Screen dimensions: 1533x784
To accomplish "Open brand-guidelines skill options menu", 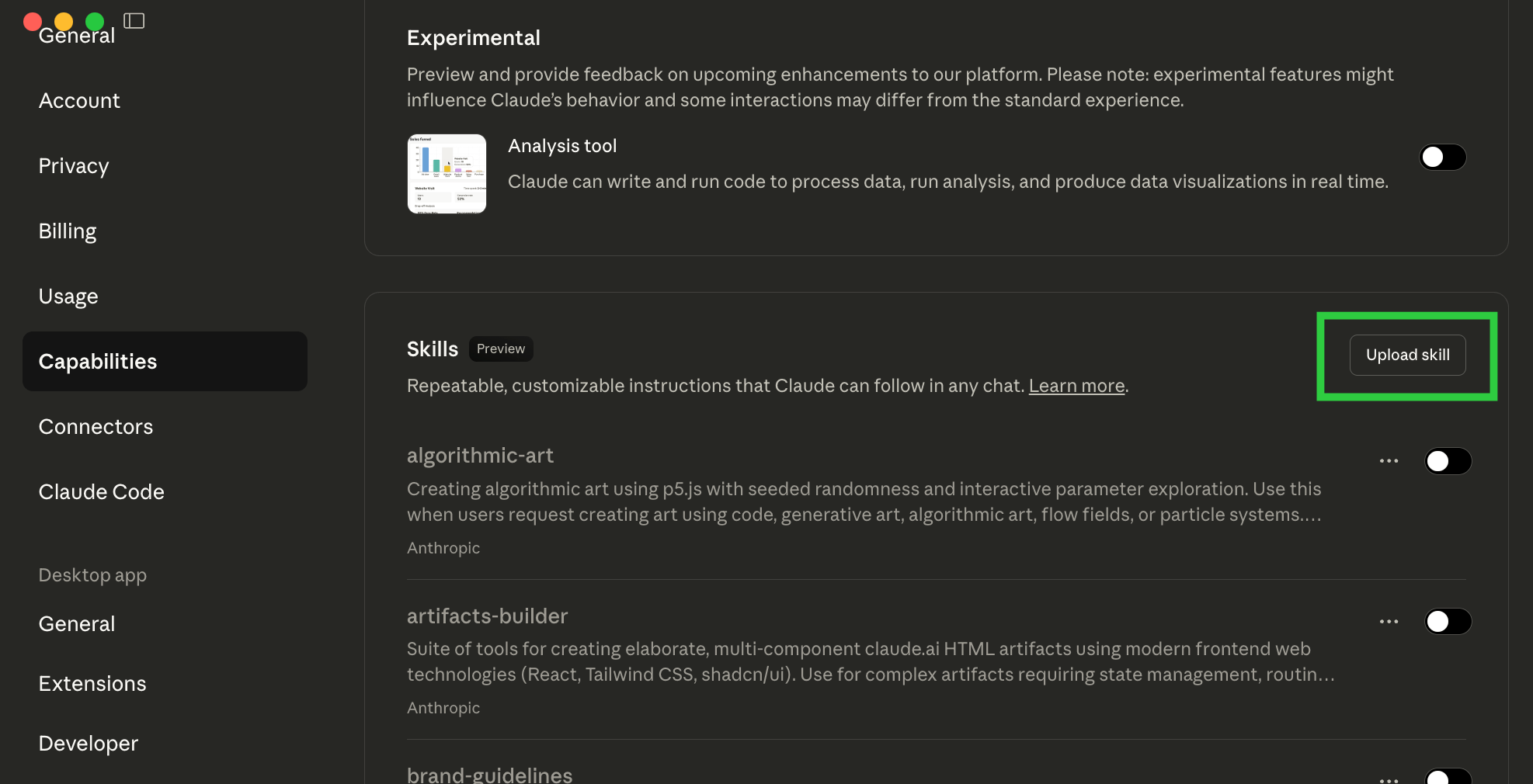I will coord(1389,779).
